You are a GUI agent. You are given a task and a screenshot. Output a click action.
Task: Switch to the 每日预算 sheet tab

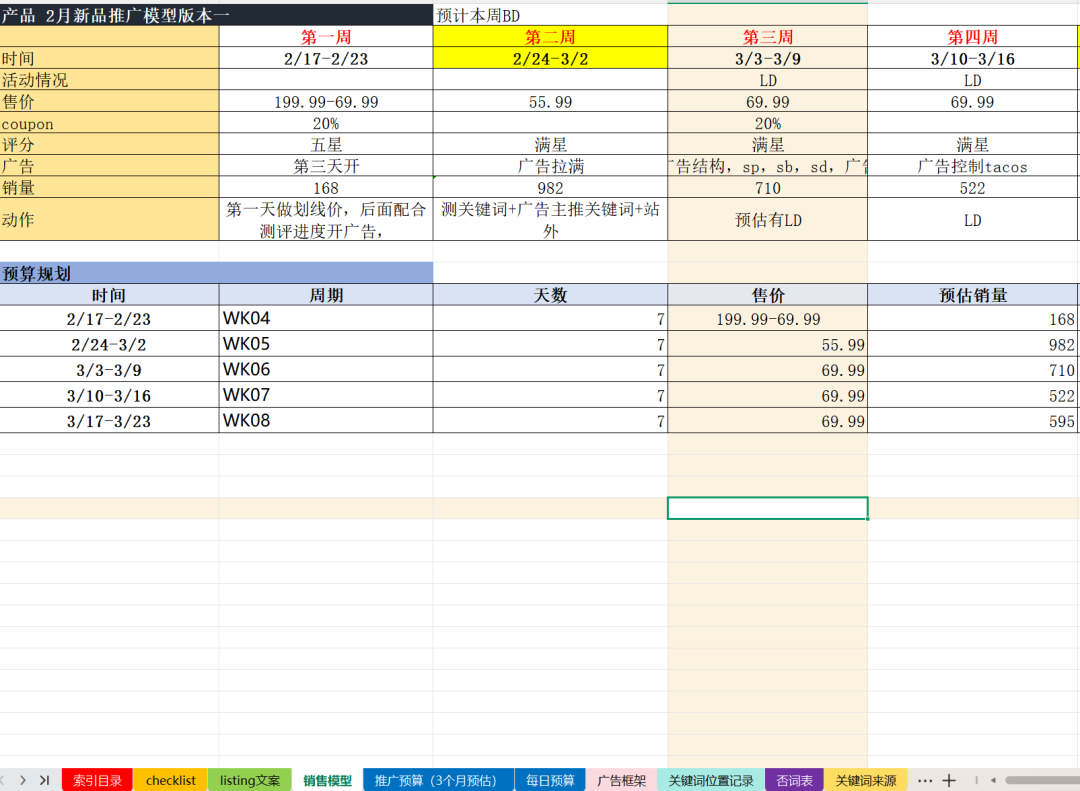pos(550,781)
